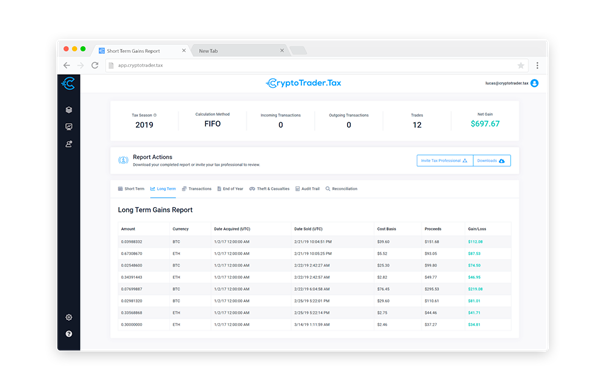Click the user account avatar icon
Screen dimensions: 605x391
(x=534, y=83)
